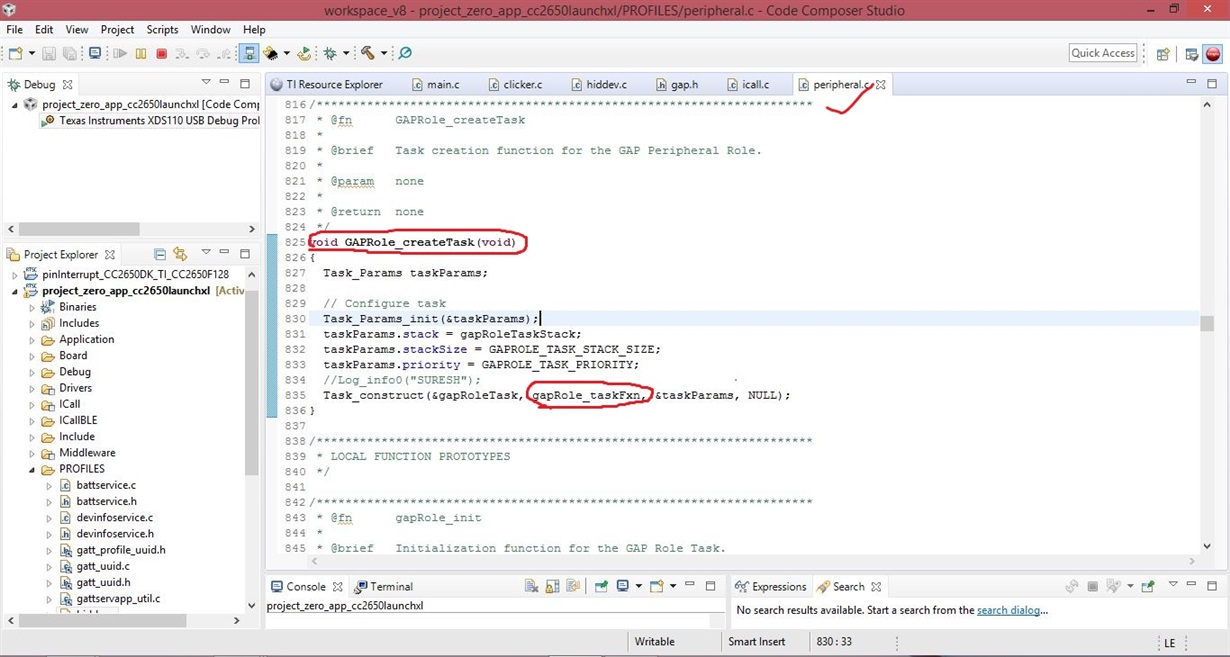Open the Flash dropdown arrow
The width and height of the screenshot is (1230, 657).
click(286, 53)
